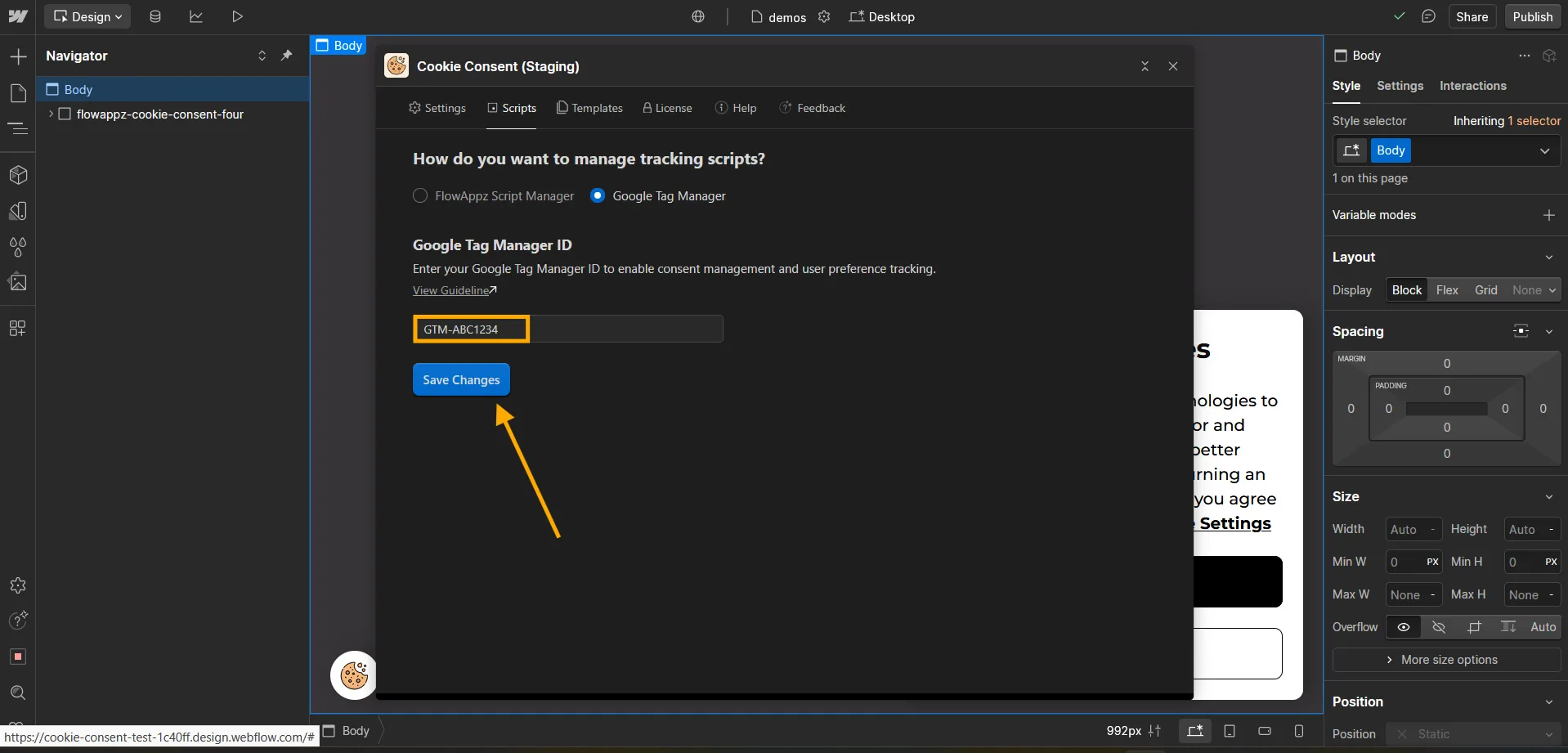Image resolution: width=1568 pixels, height=753 pixels.
Task: Add a variable mode
Action: (x=1548, y=215)
